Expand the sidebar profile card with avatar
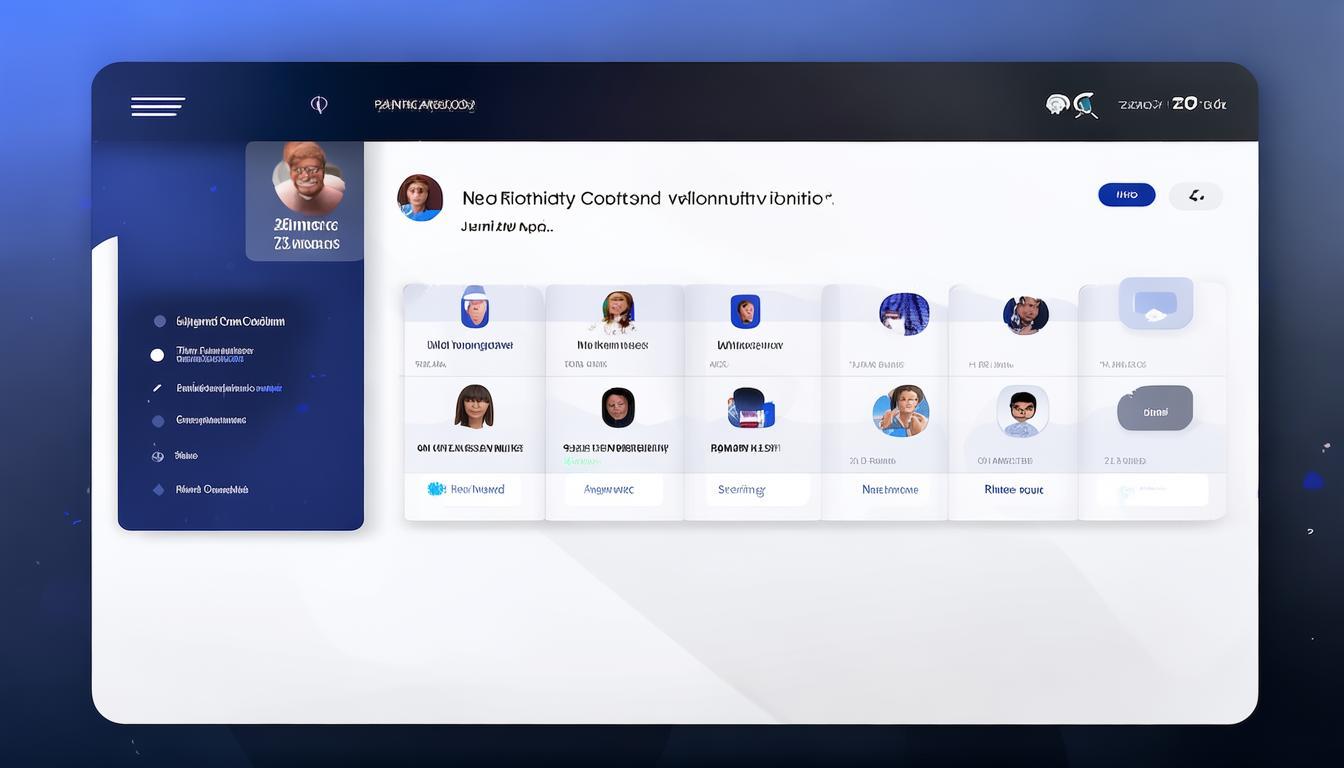This screenshot has height=768, width=1344. pos(306,201)
